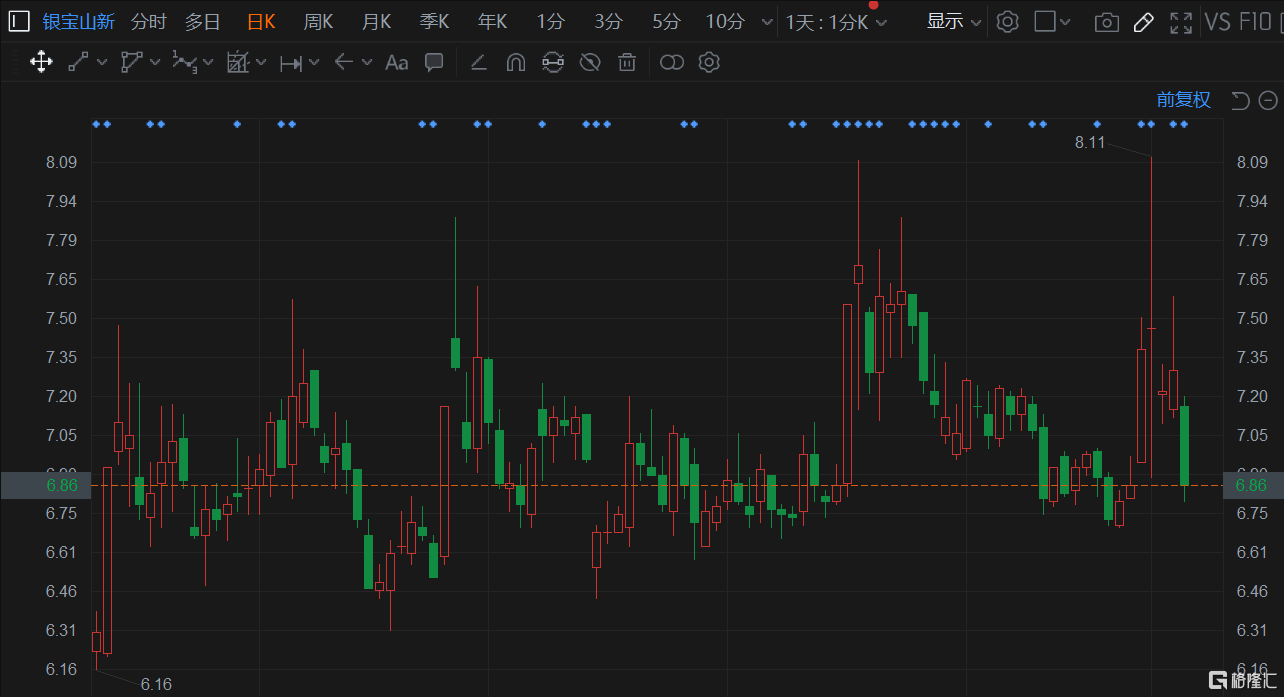Viewport: 1284px width, 697px height.
Task: Expand the line tool dropdown arrow
Action: point(102,63)
